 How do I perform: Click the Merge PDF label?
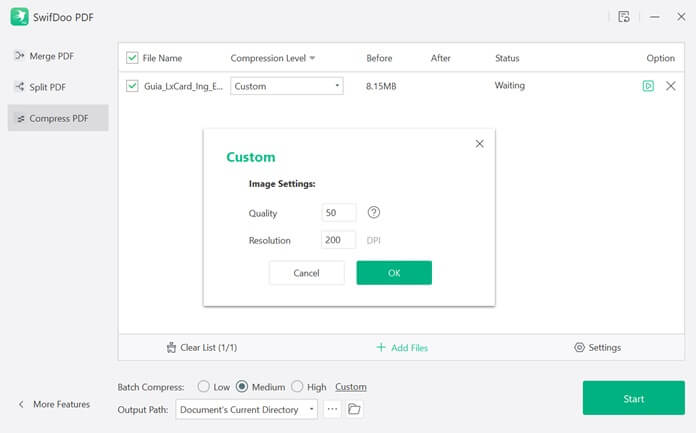pos(52,56)
